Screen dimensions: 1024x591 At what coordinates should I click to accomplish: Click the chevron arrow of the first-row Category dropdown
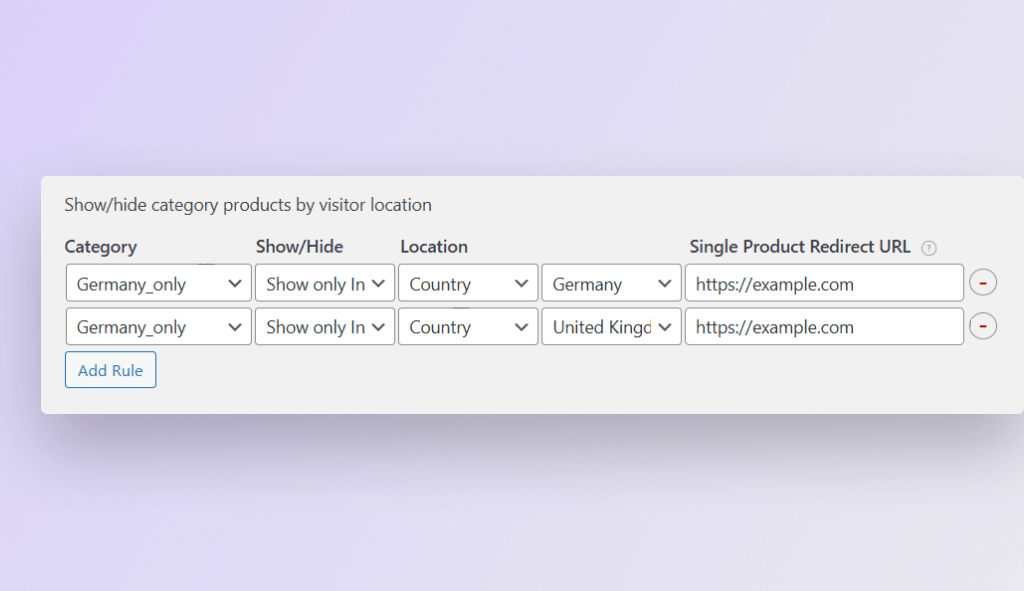point(235,284)
